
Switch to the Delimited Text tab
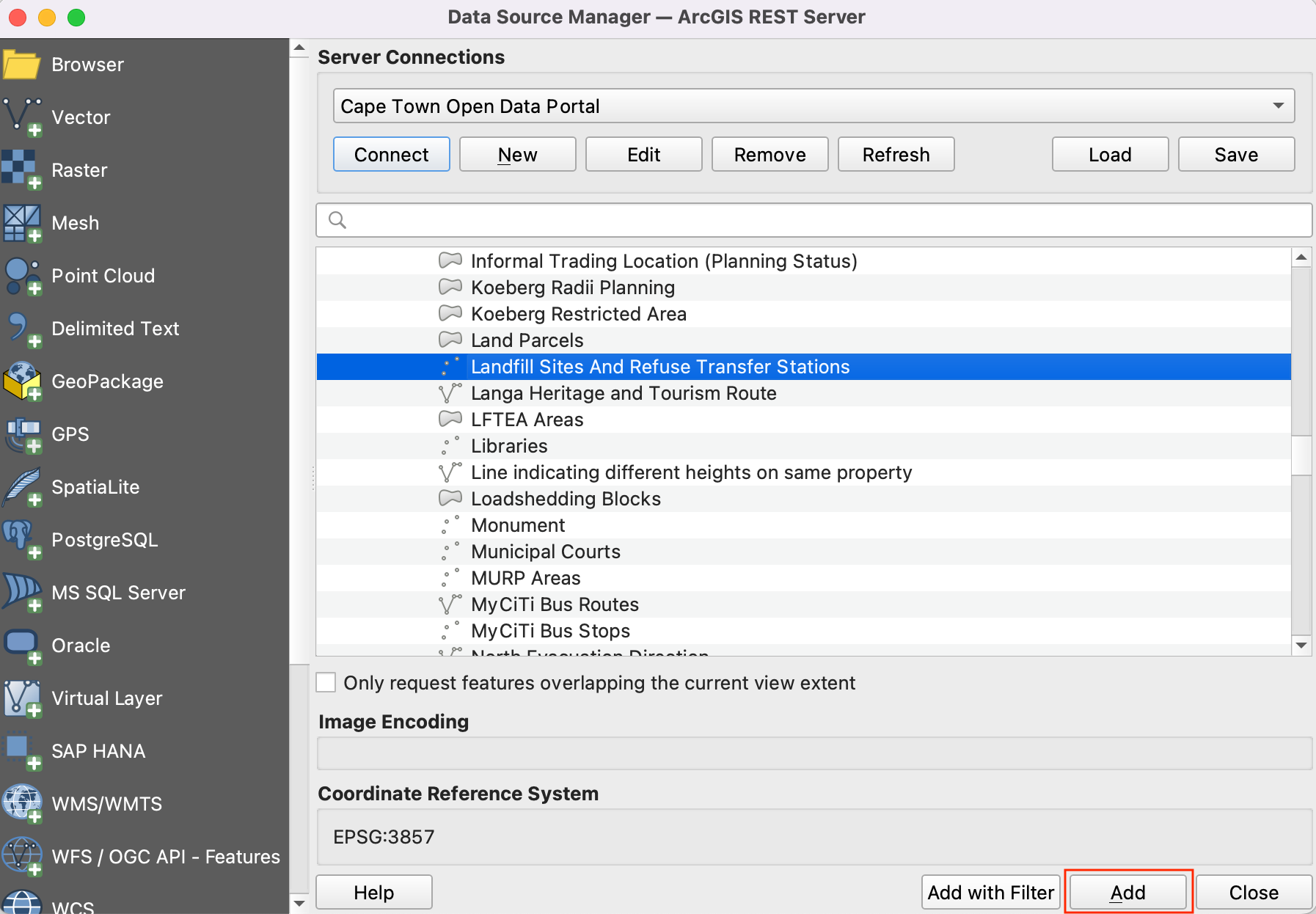[114, 329]
